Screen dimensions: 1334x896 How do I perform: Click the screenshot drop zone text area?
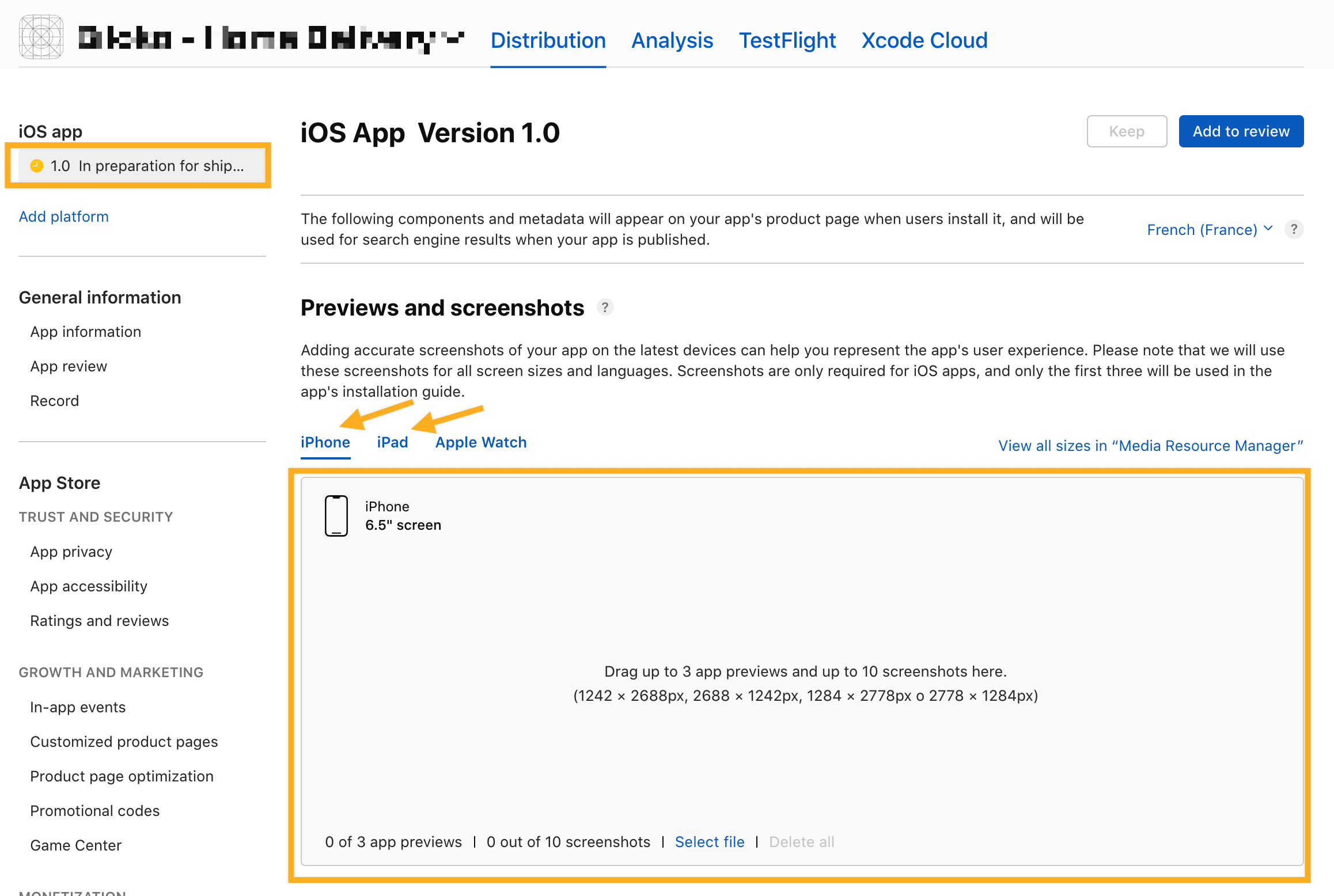[805, 684]
